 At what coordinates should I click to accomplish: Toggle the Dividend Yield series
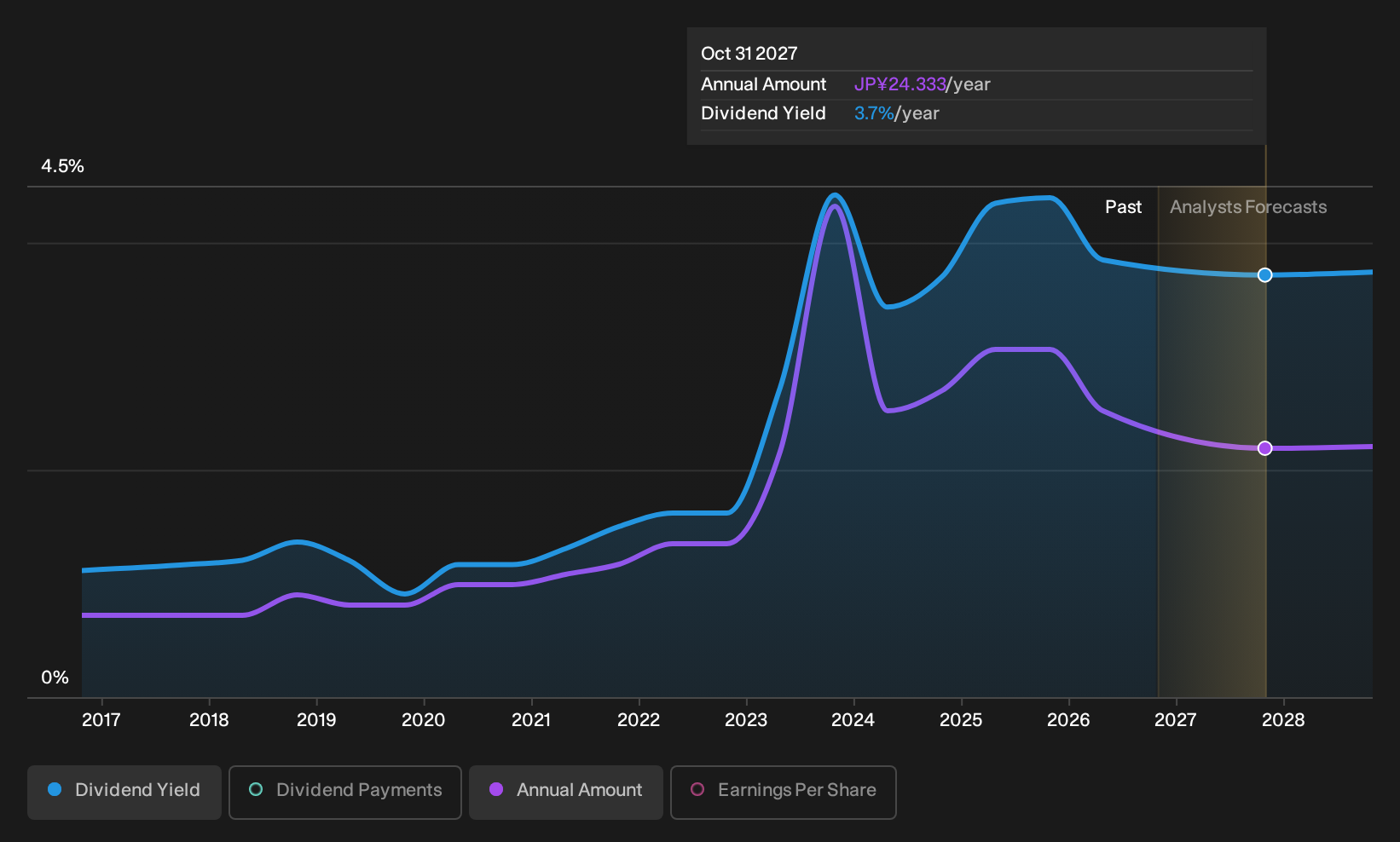click(x=124, y=792)
